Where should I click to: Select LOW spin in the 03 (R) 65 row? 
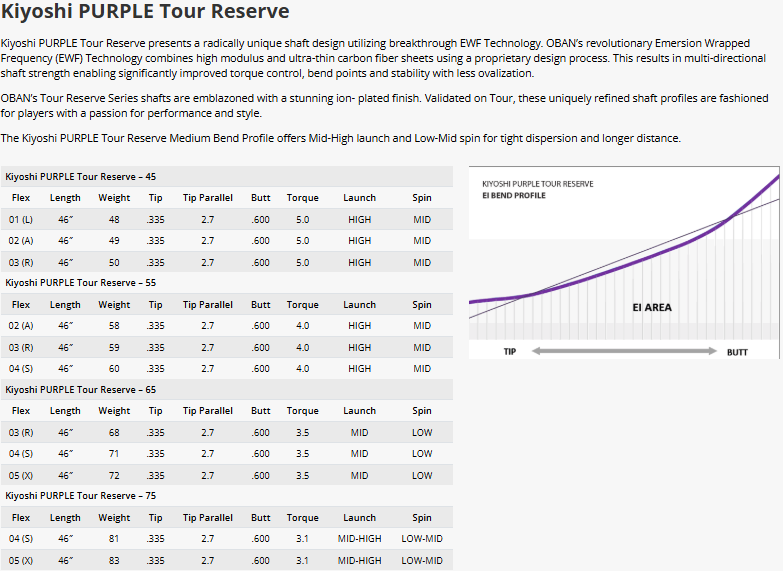click(x=422, y=433)
